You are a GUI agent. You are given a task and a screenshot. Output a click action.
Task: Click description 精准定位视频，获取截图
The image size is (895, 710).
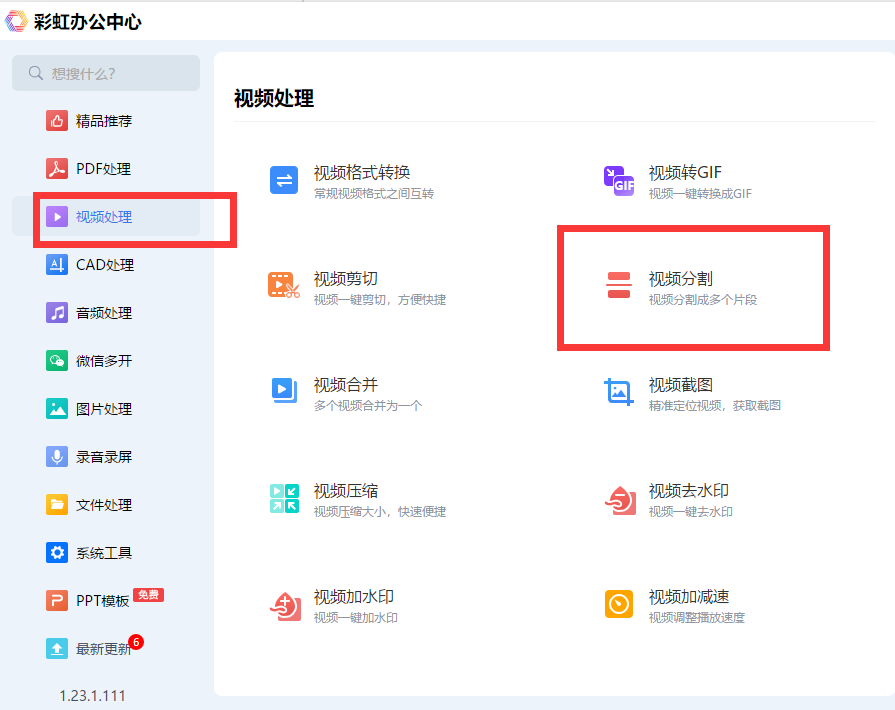(x=715, y=406)
